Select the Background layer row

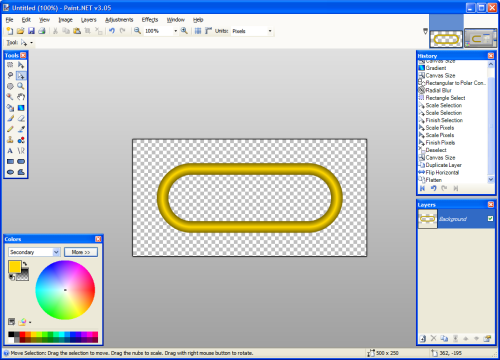[456, 219]
